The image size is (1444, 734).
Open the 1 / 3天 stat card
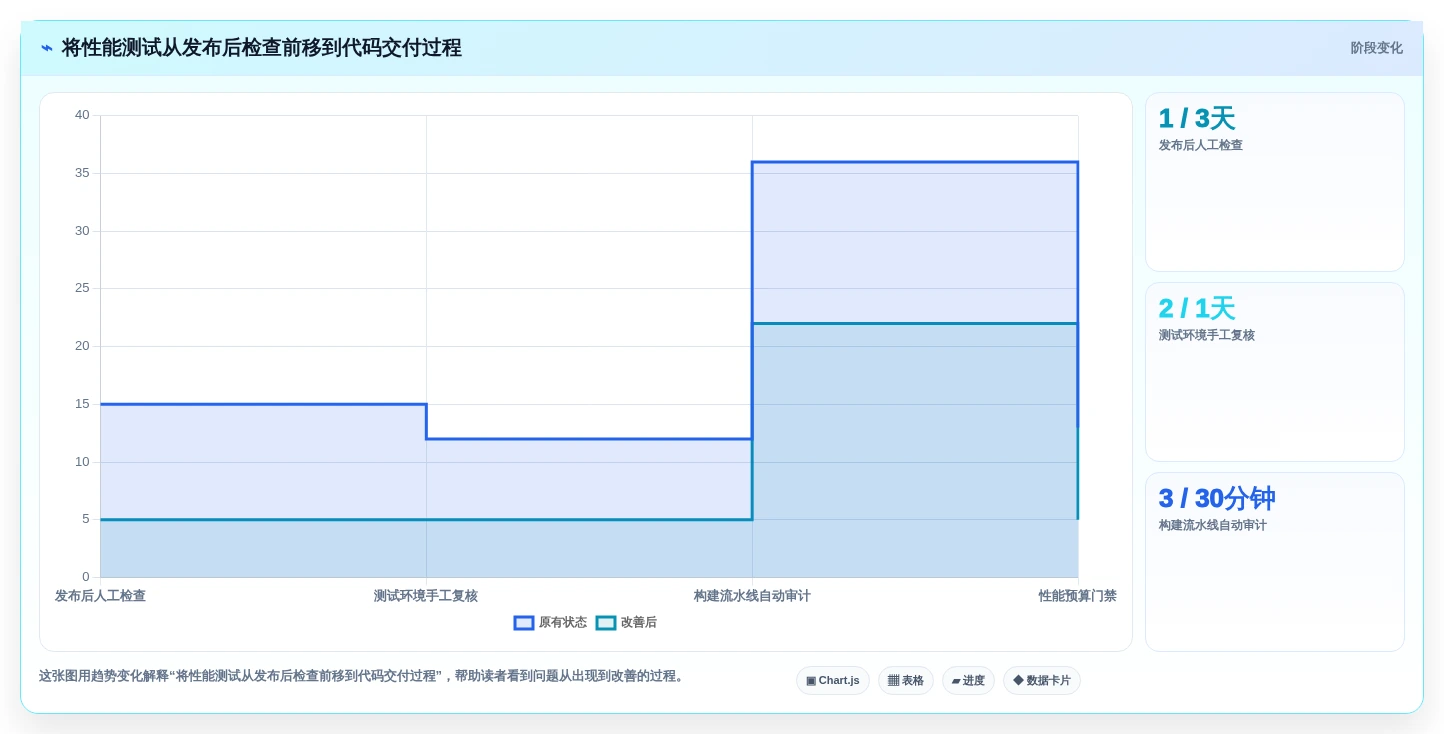[1275, 182]
